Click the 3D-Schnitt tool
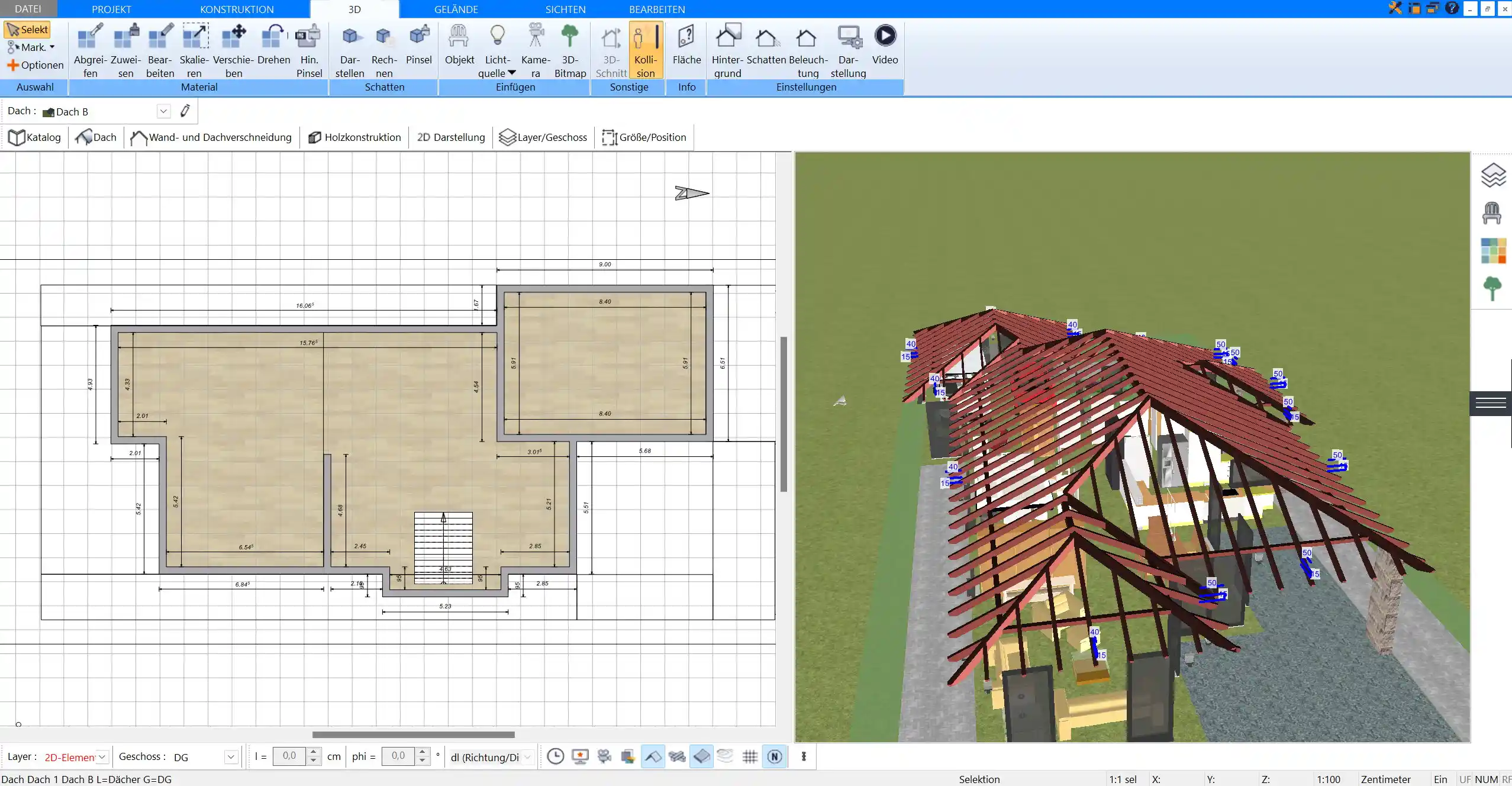This screenshot has width=1512, height=786. point(611,51)
